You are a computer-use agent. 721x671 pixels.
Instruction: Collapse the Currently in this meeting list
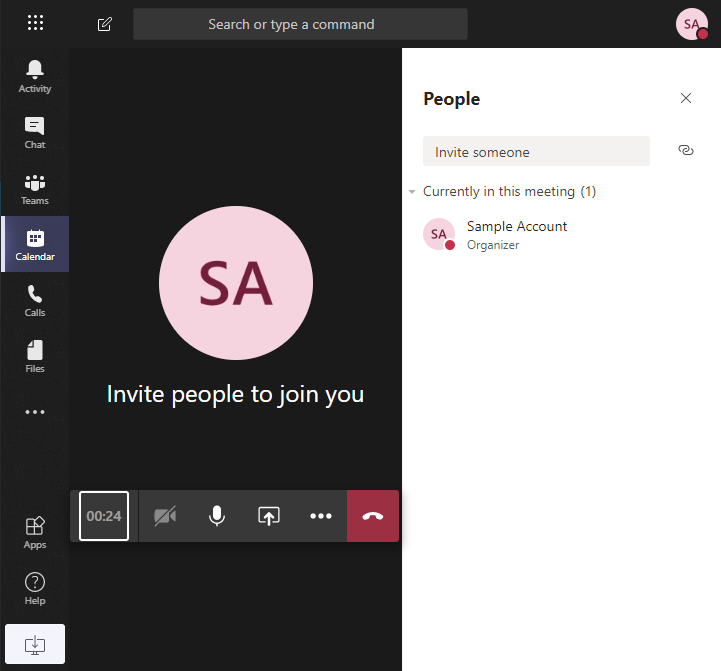(x=412, y=191)
